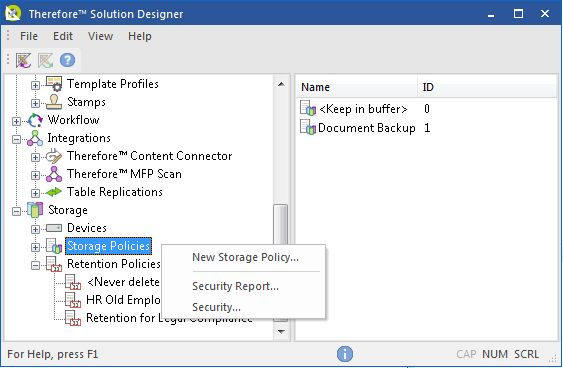Select the Retention Policies tree item
Screen dimensions: 563x368
click(x=113, y=264)
